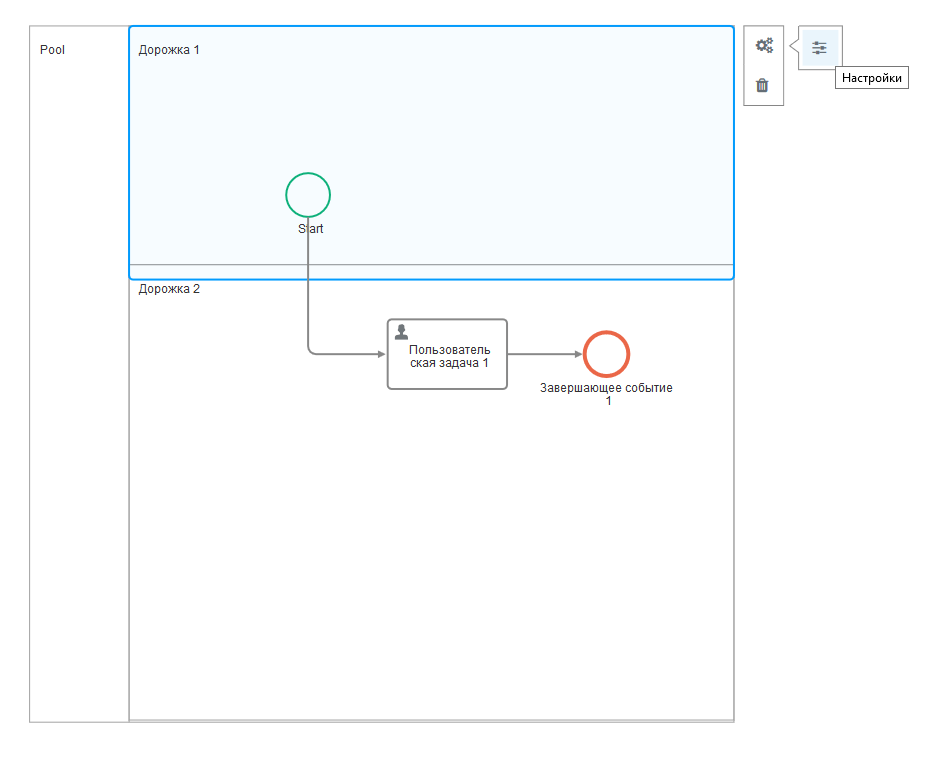Select the Пользовательская задача 1 task

point(447,354)
